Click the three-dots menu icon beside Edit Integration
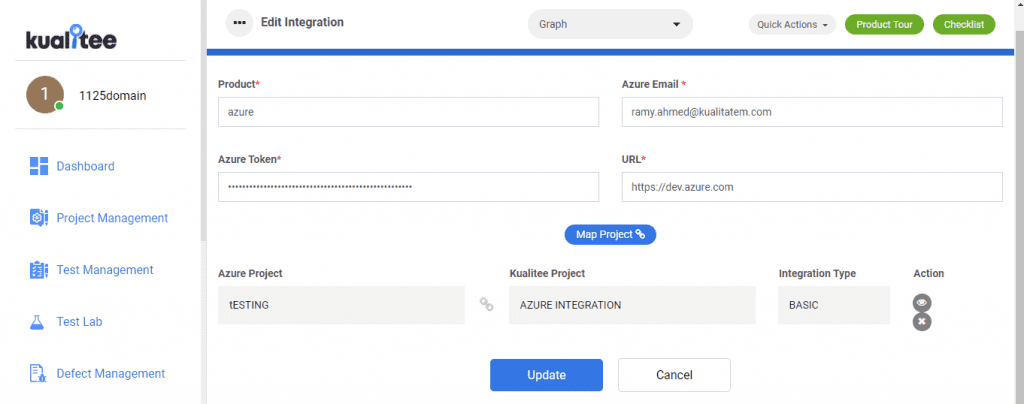Screen dimensions: 1024x404 (x=240, y=23)
